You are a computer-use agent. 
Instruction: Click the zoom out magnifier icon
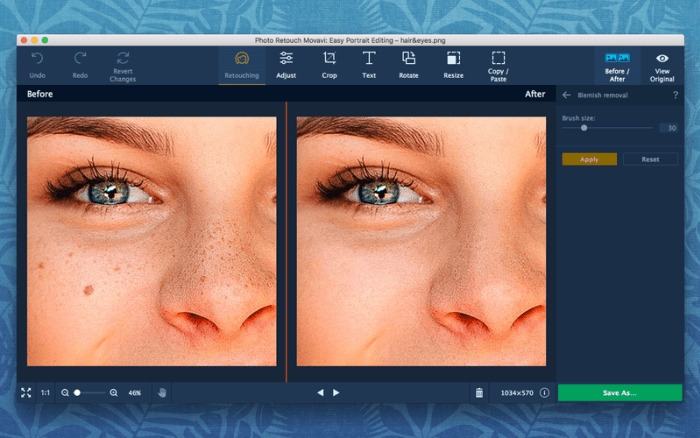tap(65, 393)
